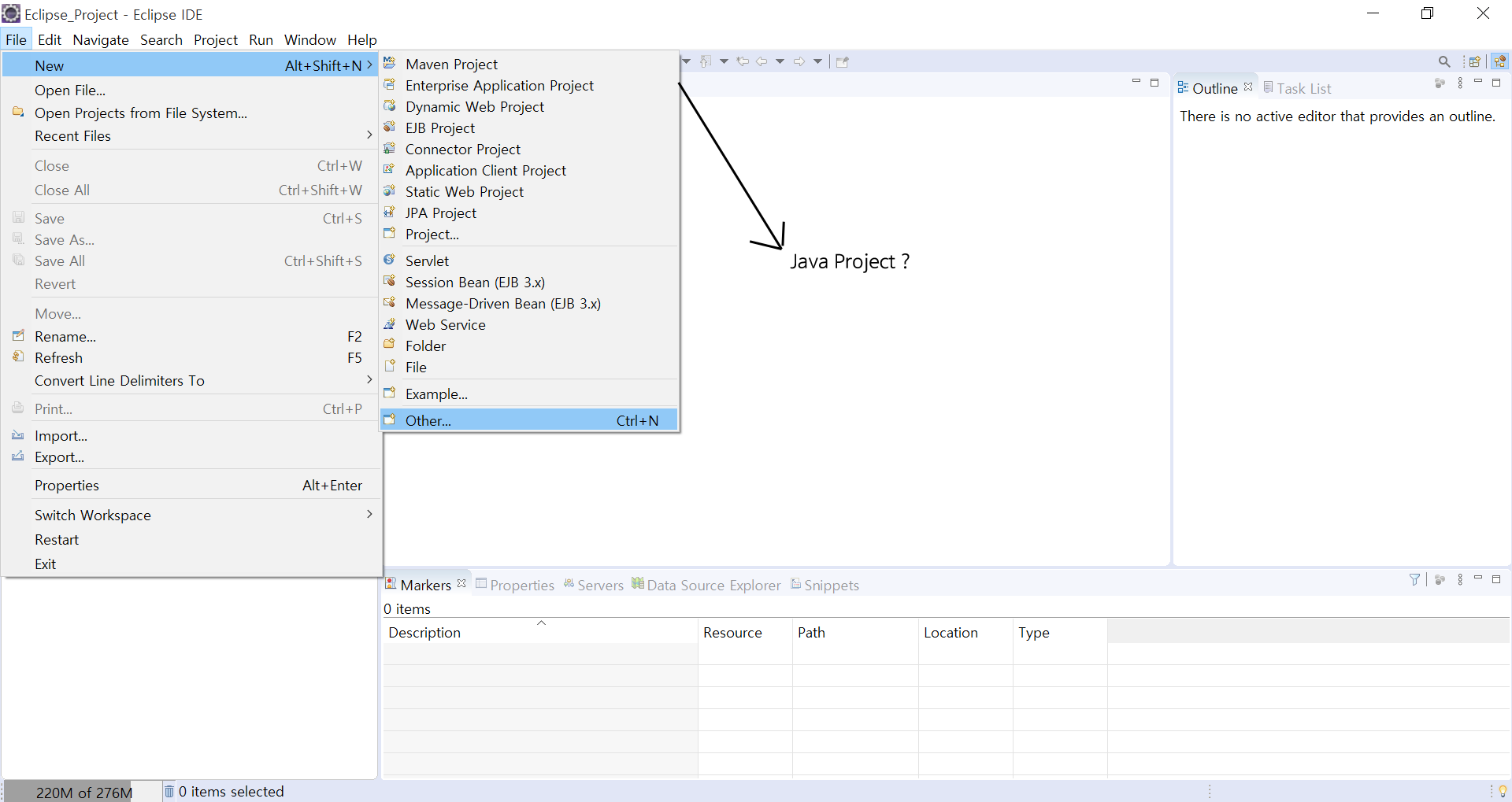Open the New submenu entry

pos(189,65)
